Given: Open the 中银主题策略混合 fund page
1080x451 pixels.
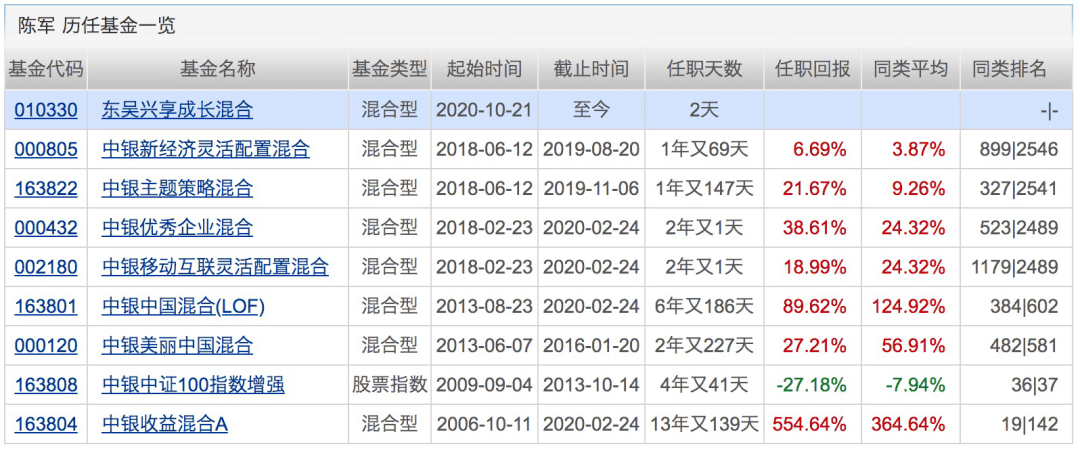Looking at the screenshot, I should click(178, 188).
